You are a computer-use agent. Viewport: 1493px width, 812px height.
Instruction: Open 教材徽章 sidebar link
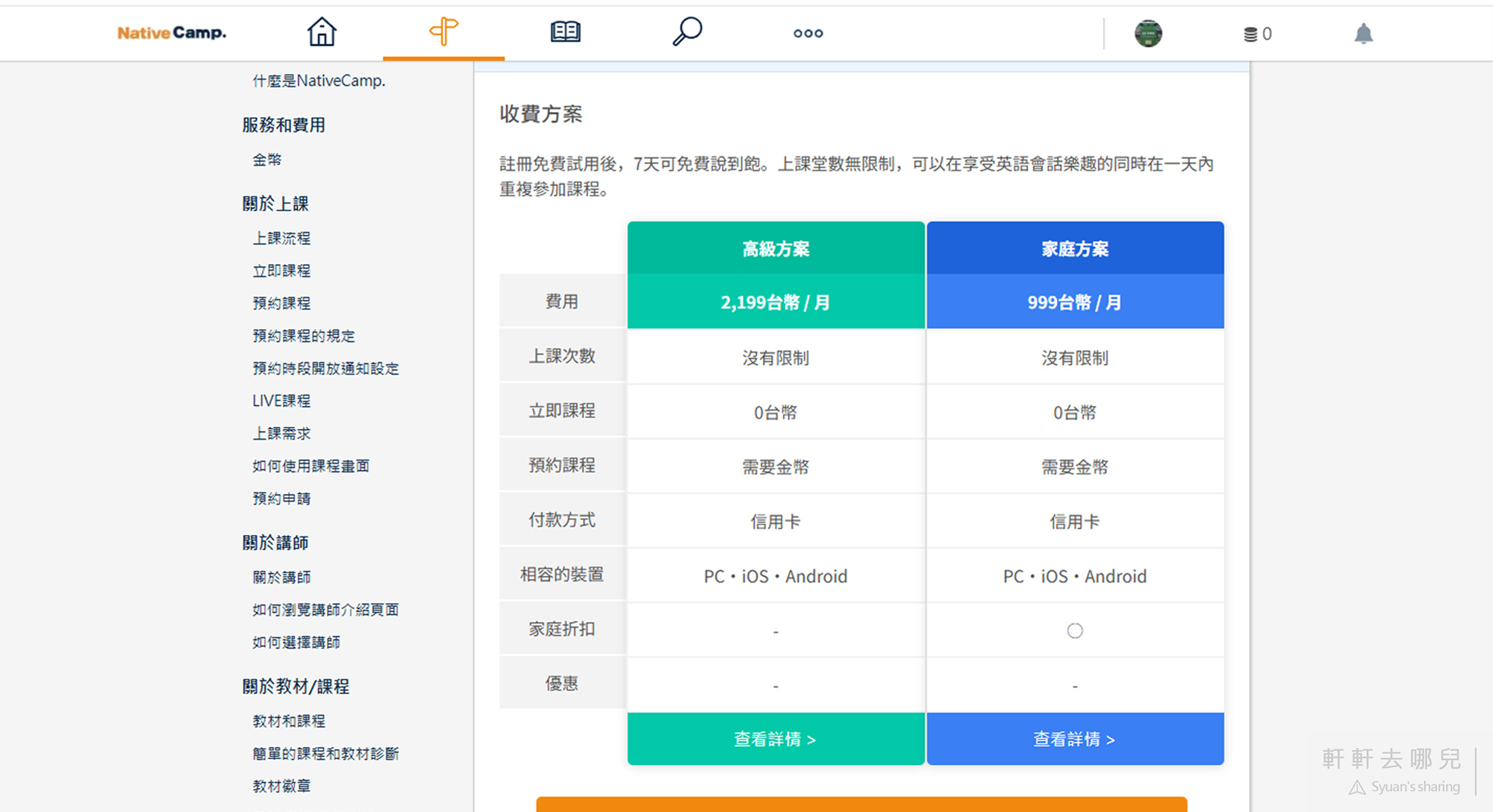(x=281, y=787)
